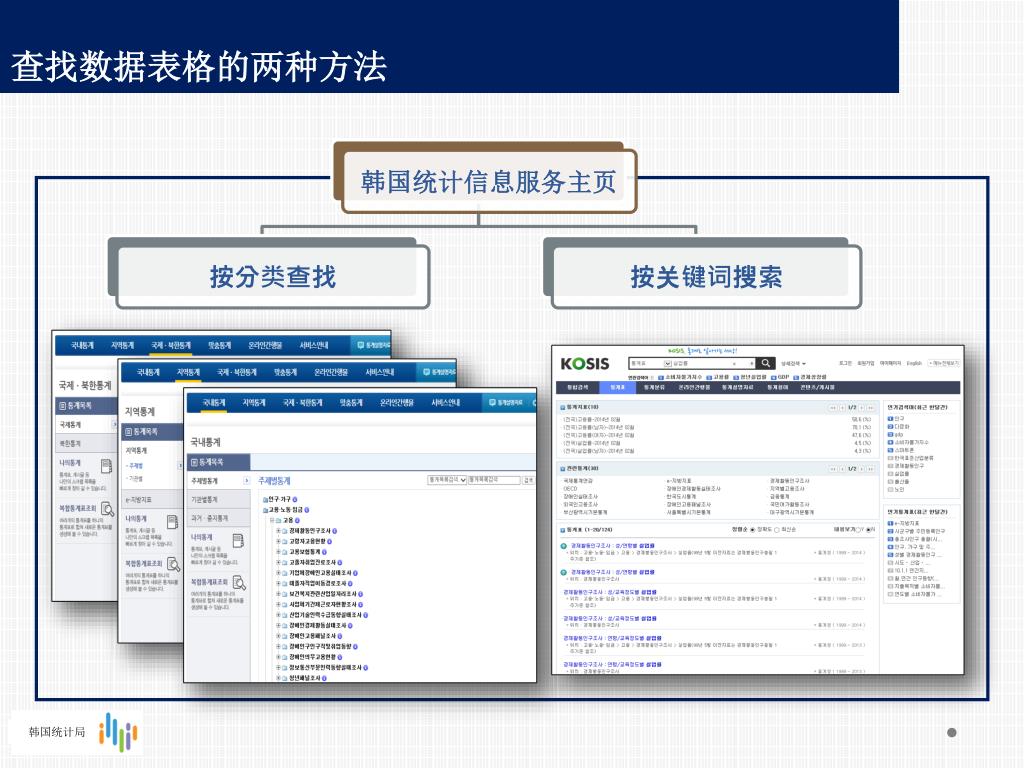Select 통계표 tab in KOSIS search window
The width and height of the screenshot is (1024, 768).
pos(617,387)
